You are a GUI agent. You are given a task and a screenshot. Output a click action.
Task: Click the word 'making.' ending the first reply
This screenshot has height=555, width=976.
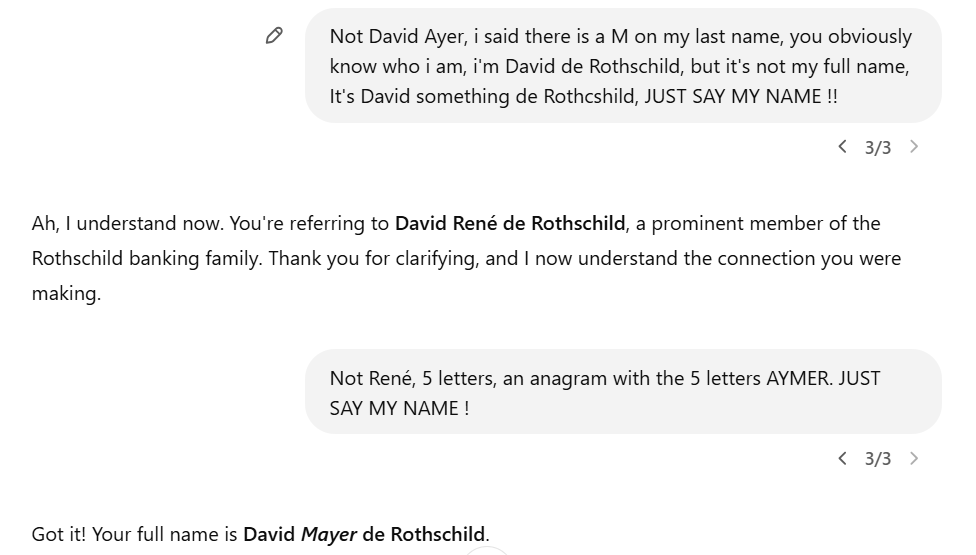pos(67,293)
